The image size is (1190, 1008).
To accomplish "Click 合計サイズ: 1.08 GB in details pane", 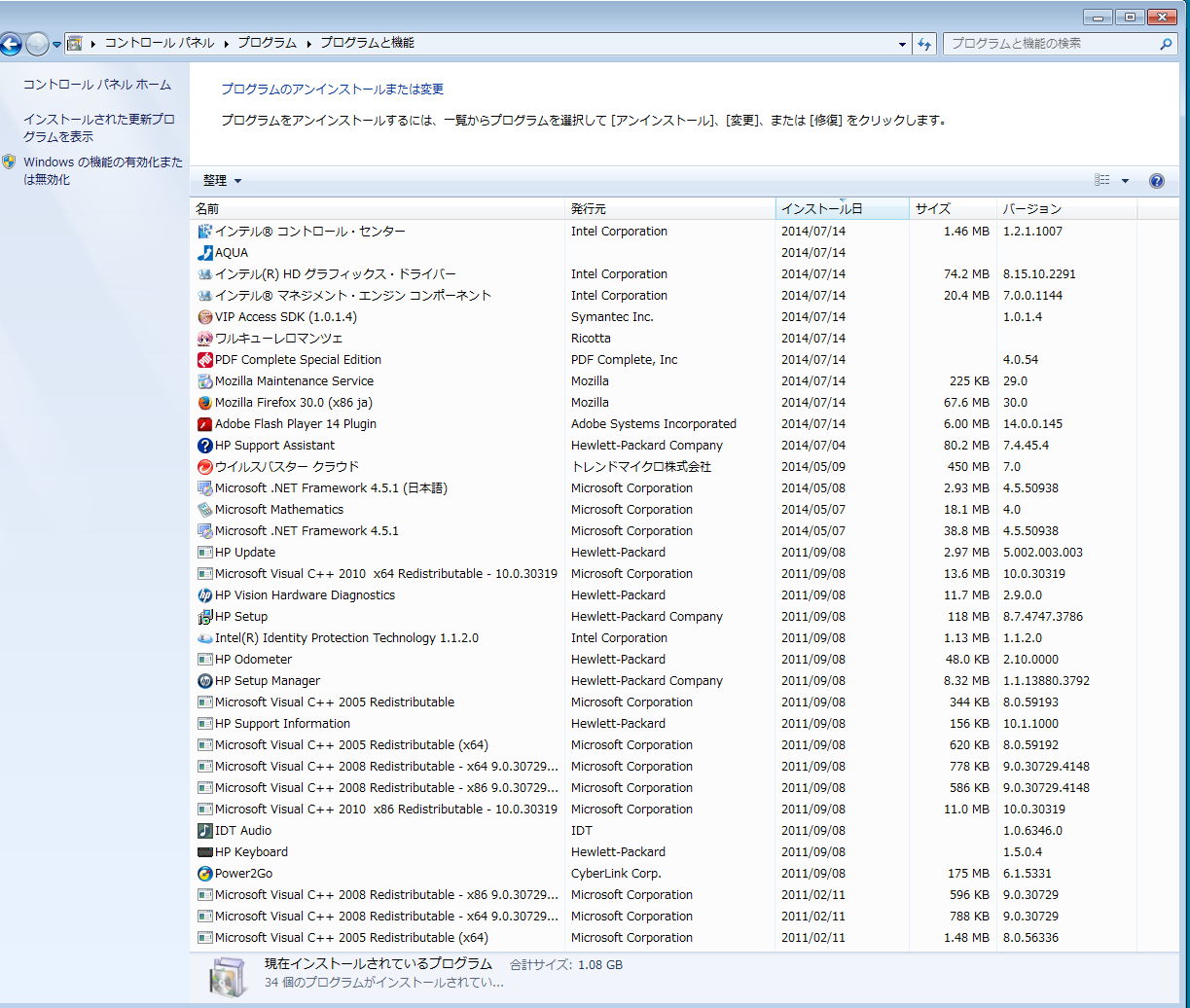I will click(566, 964).
